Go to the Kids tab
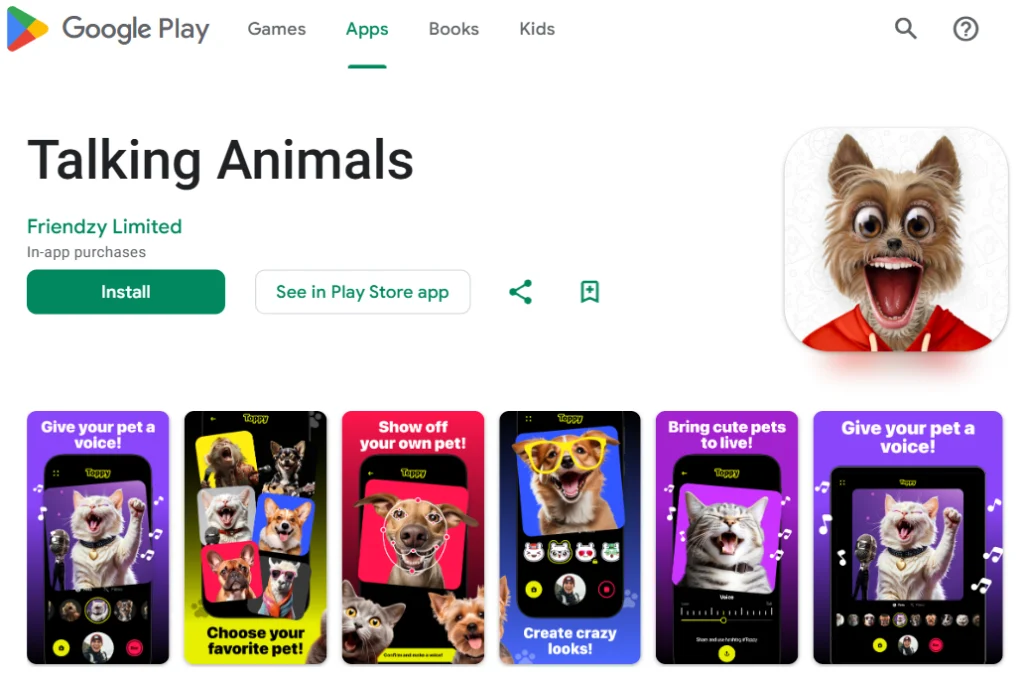 point(537,29)
